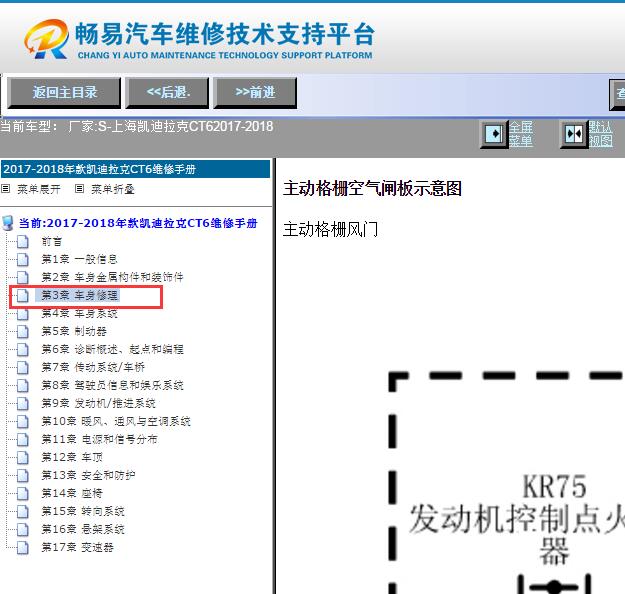Screen dimensions: 625x594
Task: Click the menu collapse icon
Action: tap(79, 189)
